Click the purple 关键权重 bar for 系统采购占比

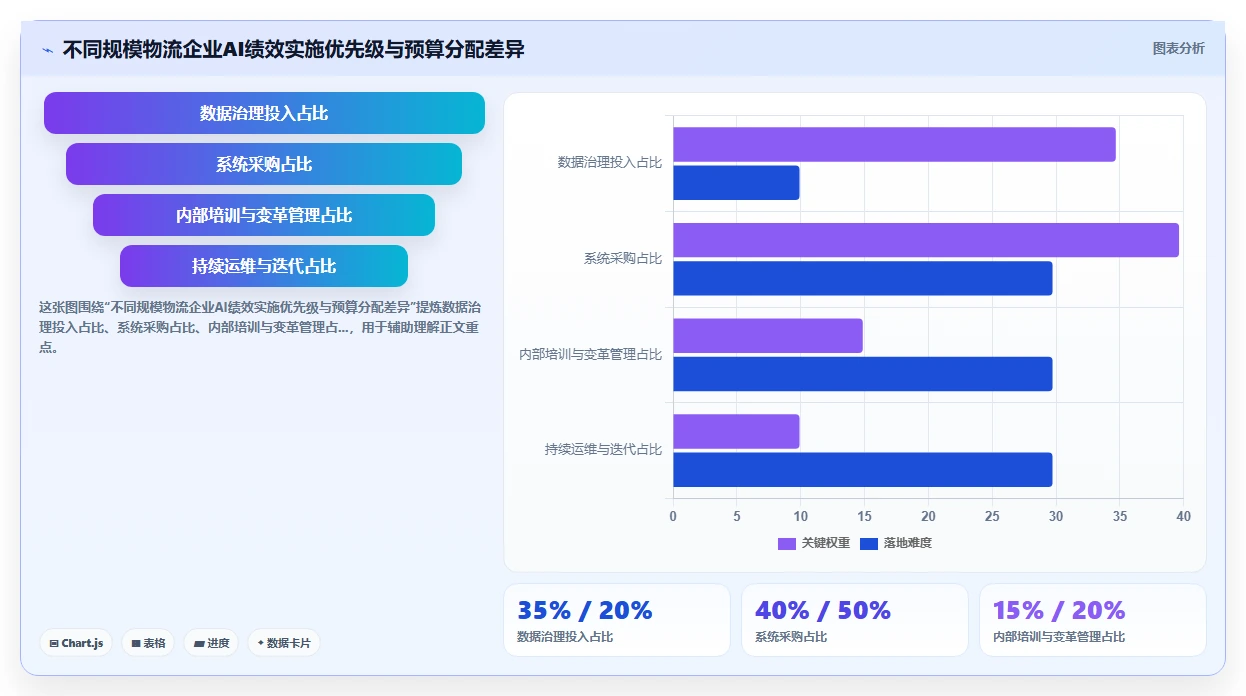point(926,240)
